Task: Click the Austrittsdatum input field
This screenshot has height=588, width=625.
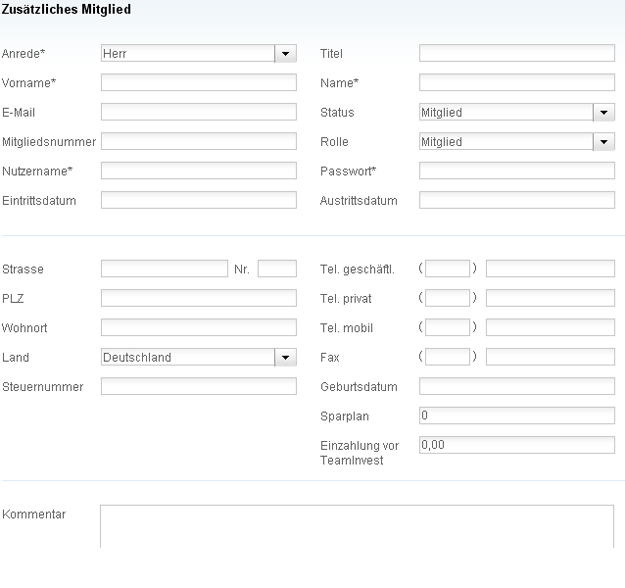Action: pos(517,200)
